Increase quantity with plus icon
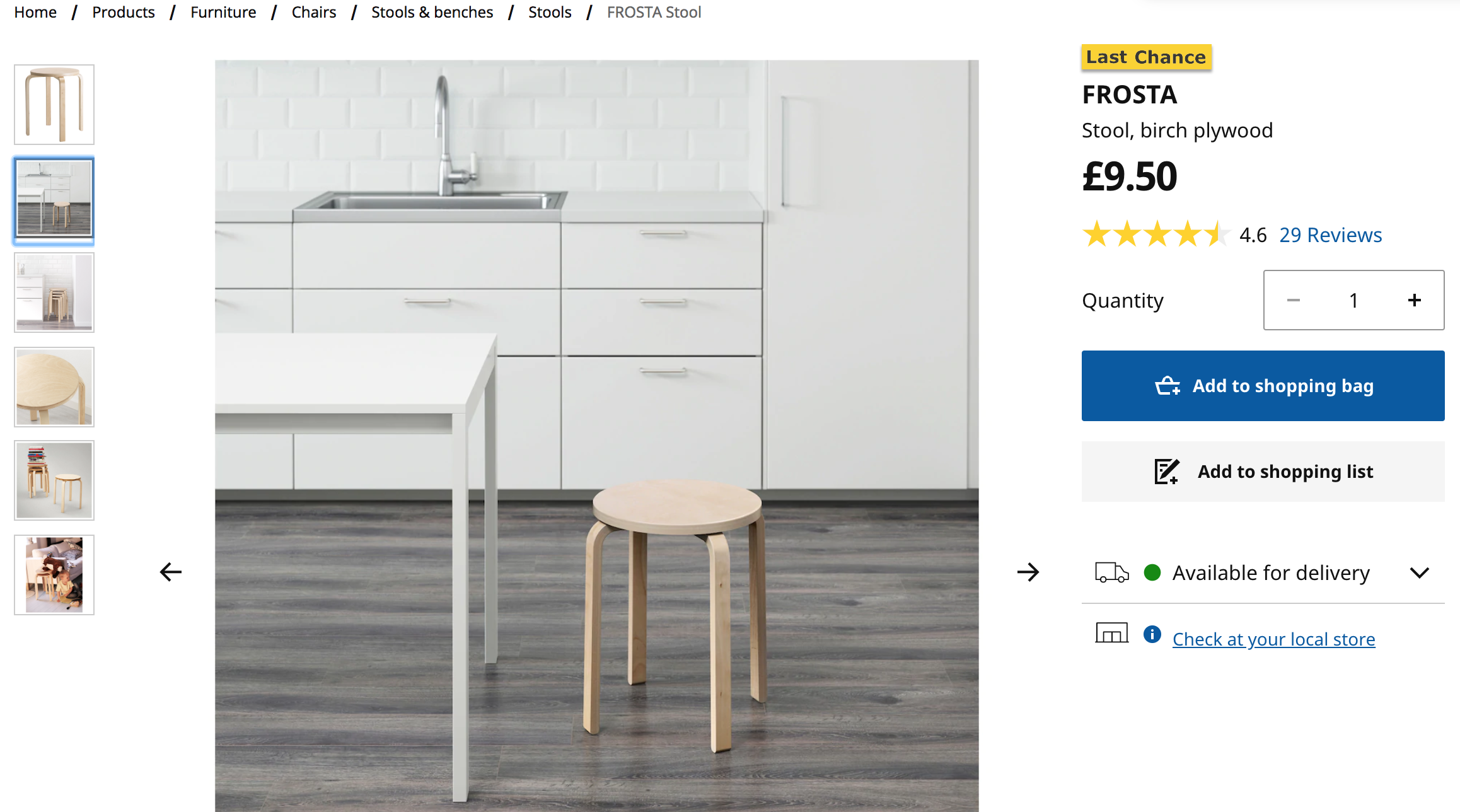The image size is (1460, 812). 1415,300
